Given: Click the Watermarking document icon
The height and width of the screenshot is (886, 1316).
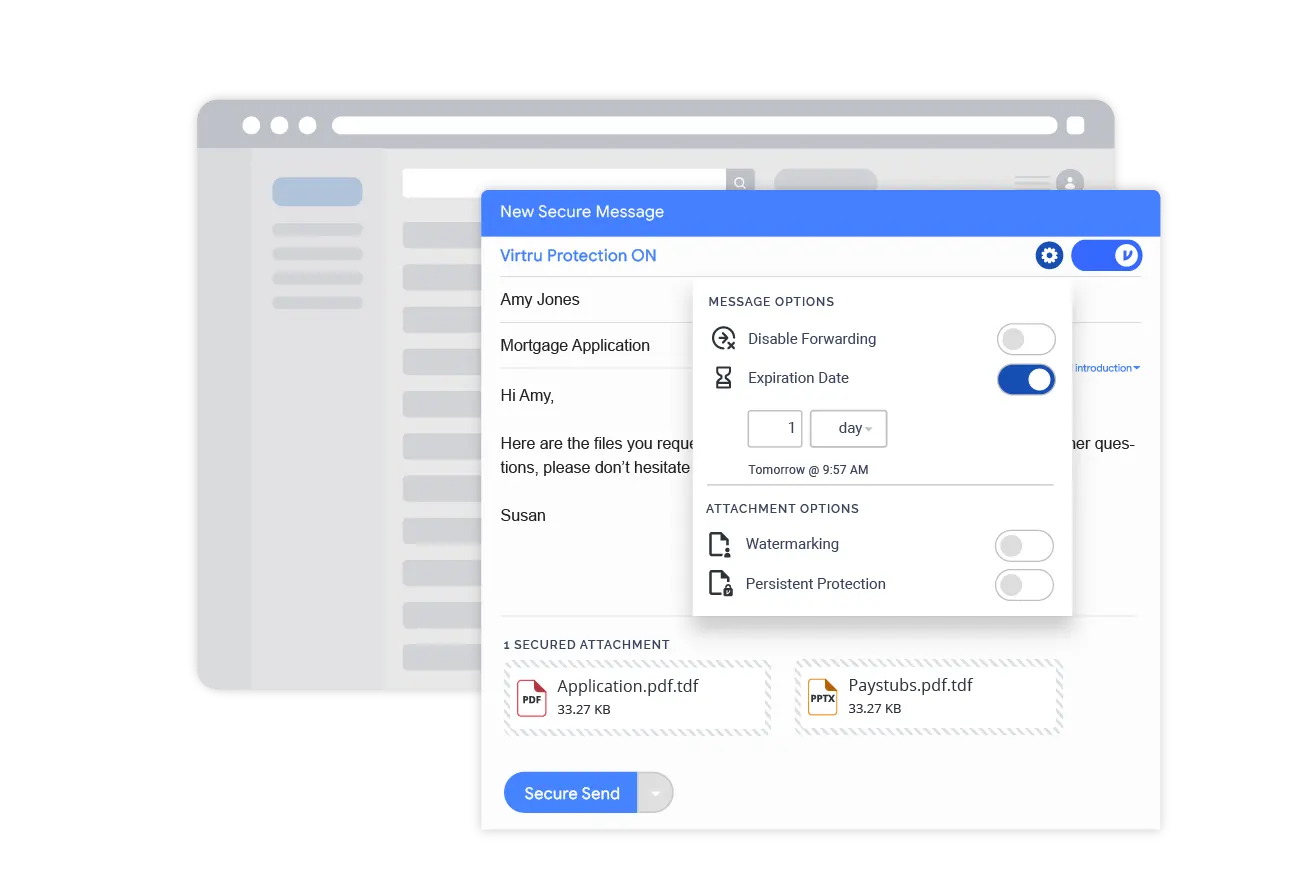Looking at the screenshot, I should [720, 545].
